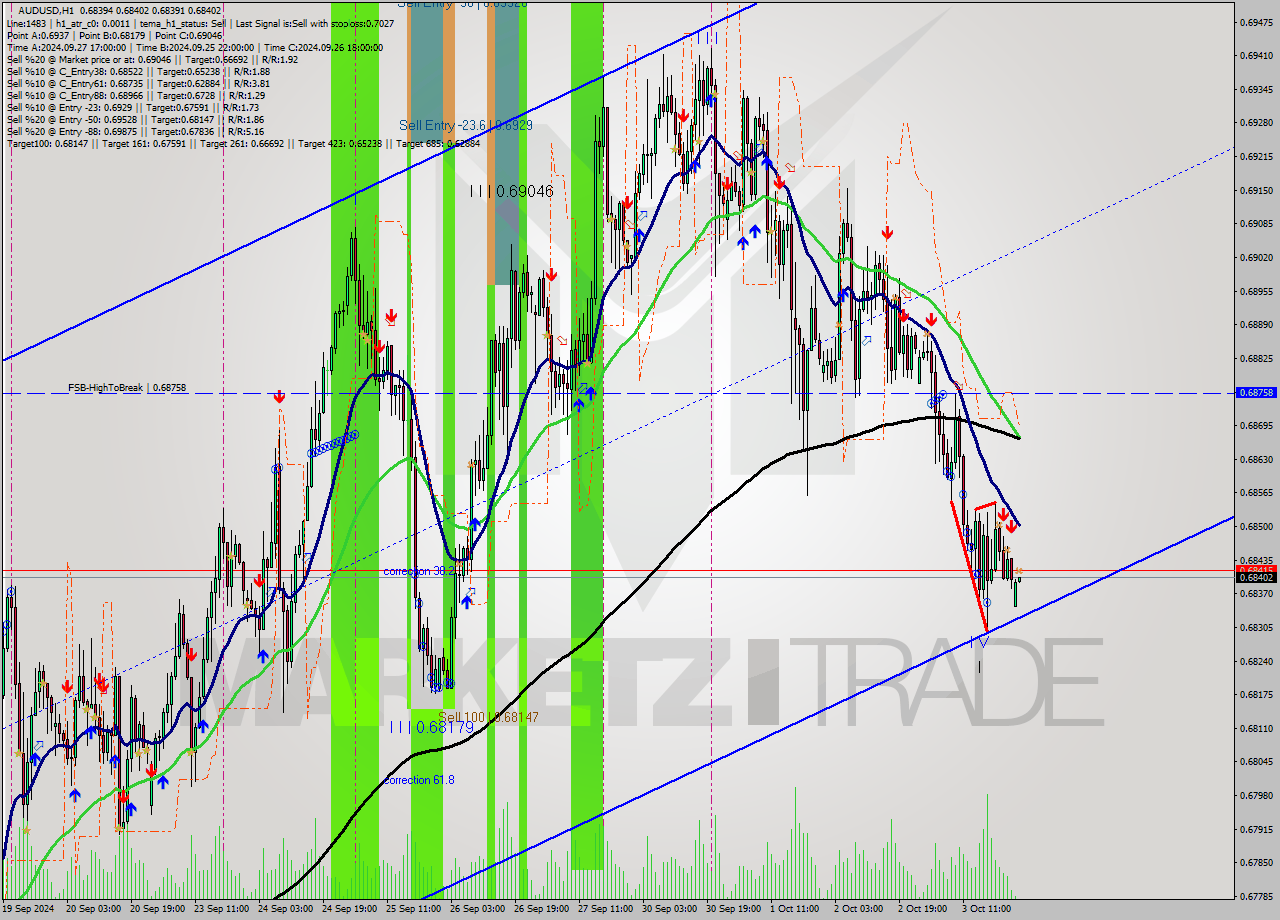The height and width of the screenshot is (920, 1280).
Task: Click the '26 Sep 03:00' time axis label
Action: point(478,910)
